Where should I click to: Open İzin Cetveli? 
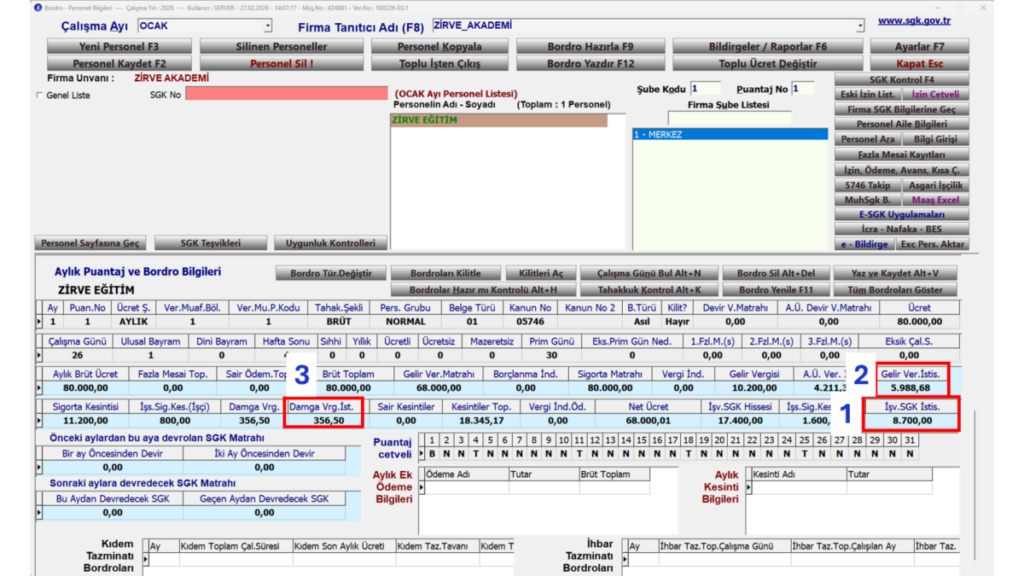click(x=935, y=95)
